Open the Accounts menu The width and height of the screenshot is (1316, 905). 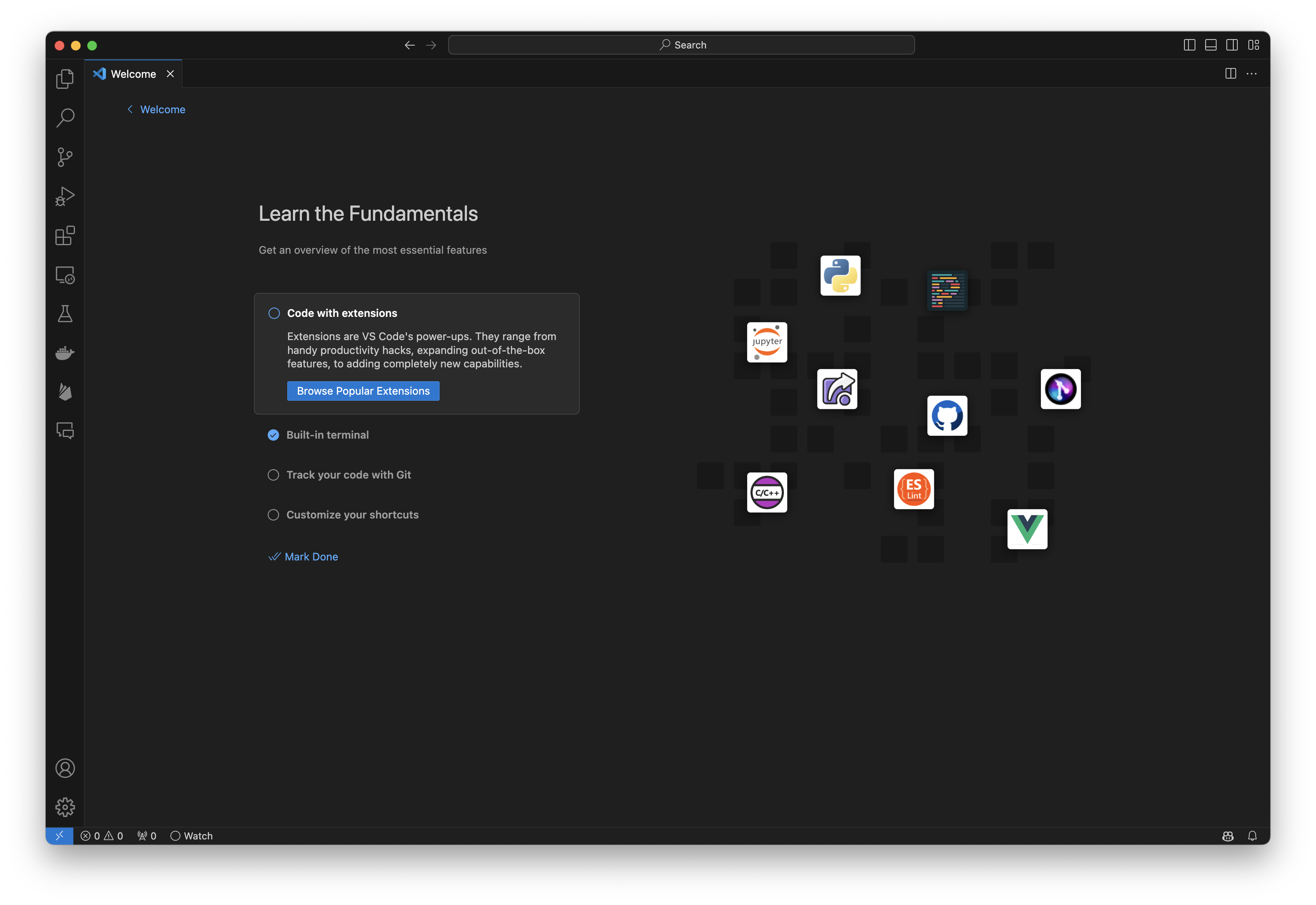pyautogui.click(x=65, y=768)
